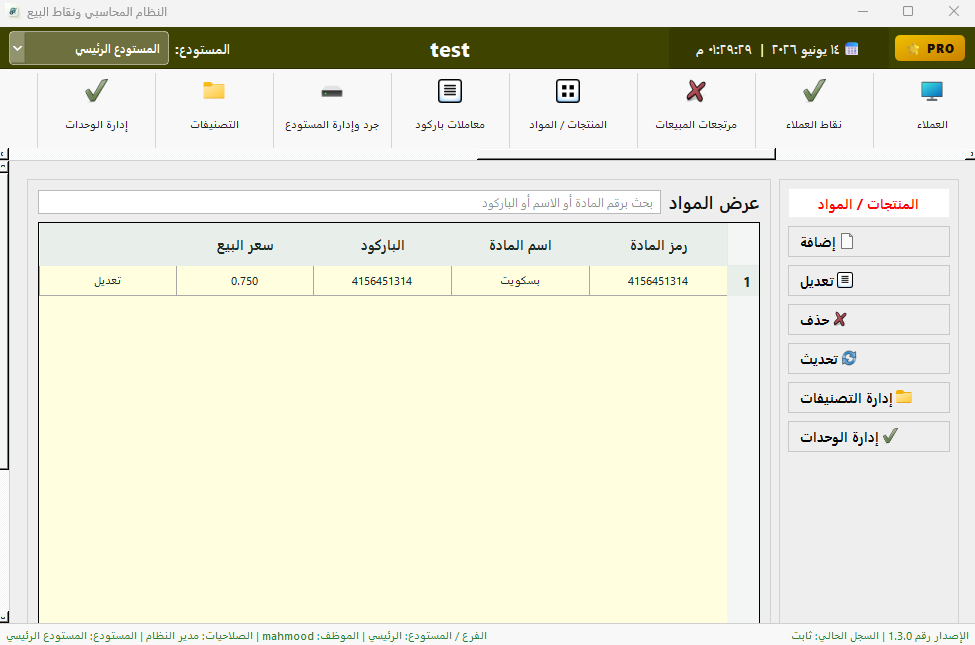This screenshot has width=975, height=645.
Task: Minimize the application window
Action: 863,11
